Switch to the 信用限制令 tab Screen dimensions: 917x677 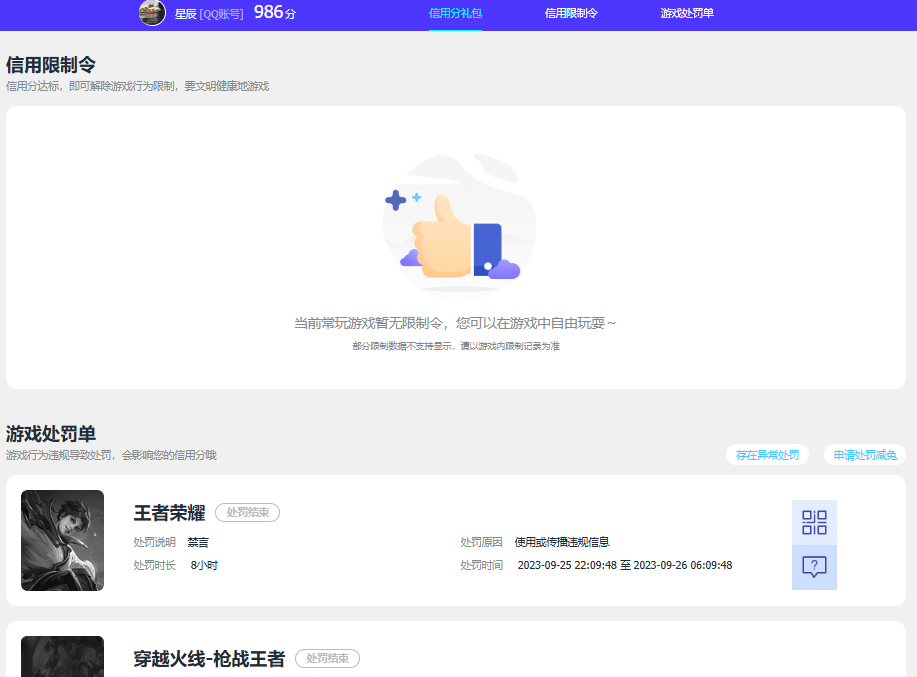(571, 13)
